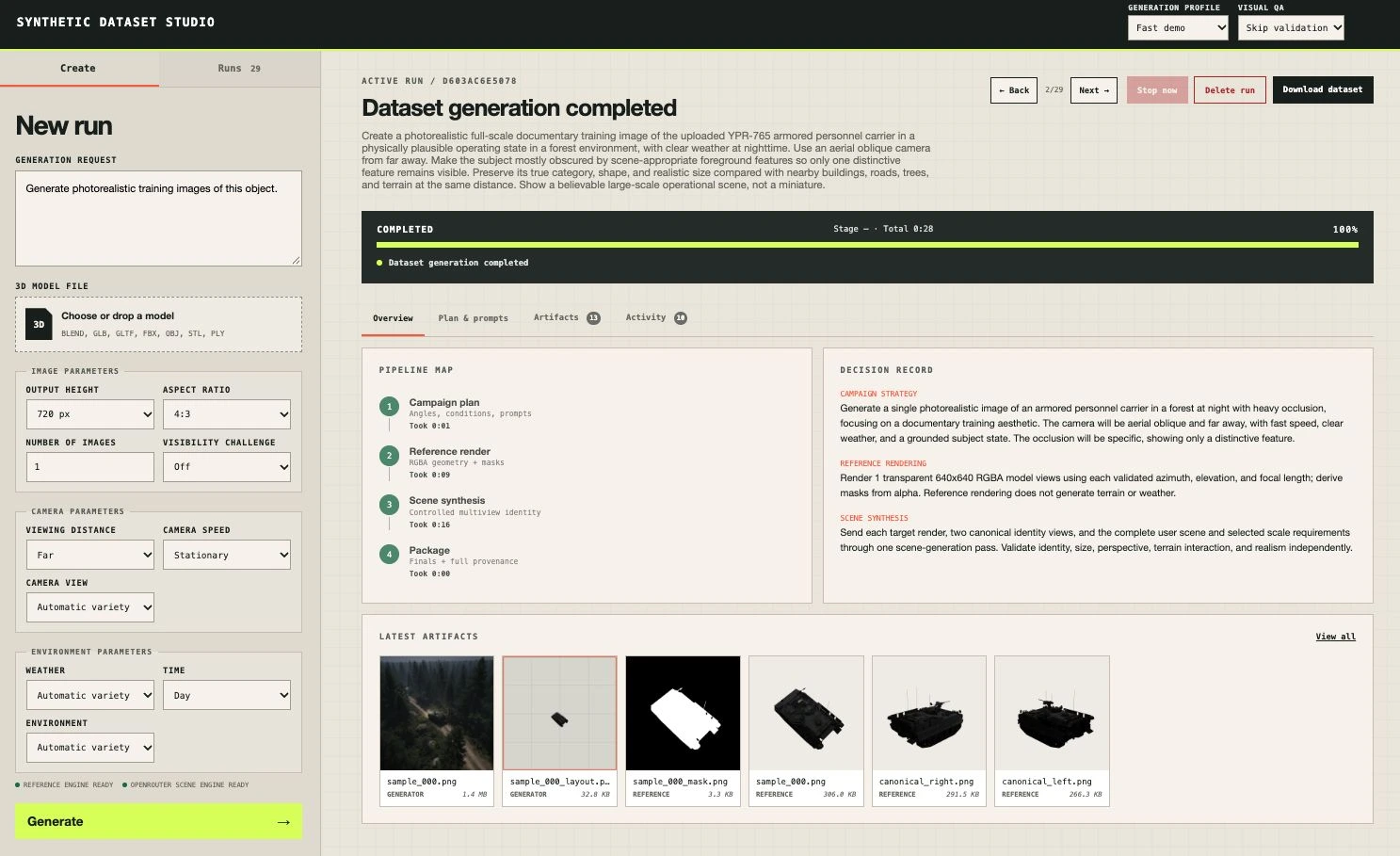Open the Aspect Ratio dropdown
The image size is (1400, 856).
pyautogui.click(x=227, y=414)
